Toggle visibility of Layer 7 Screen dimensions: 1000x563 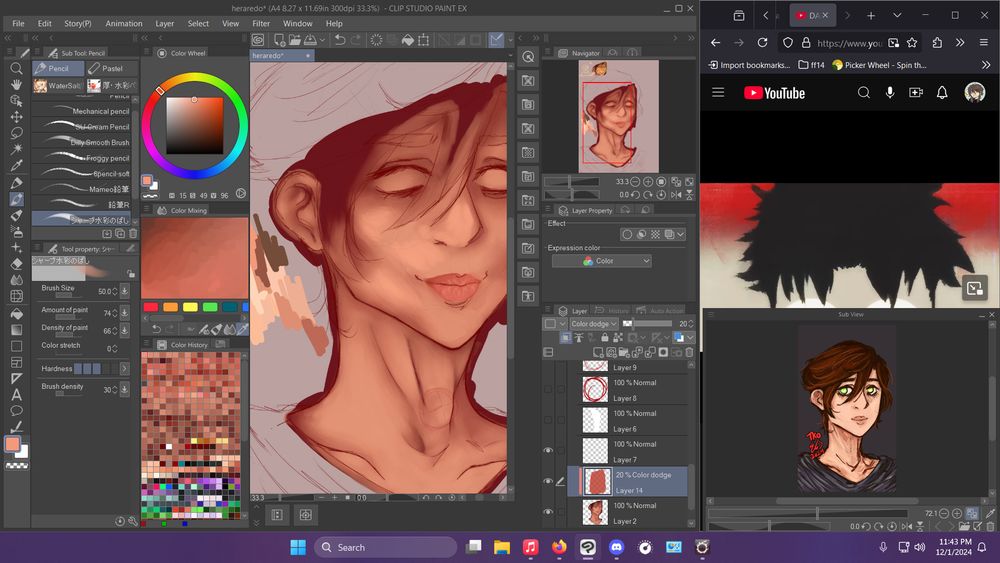548,451
